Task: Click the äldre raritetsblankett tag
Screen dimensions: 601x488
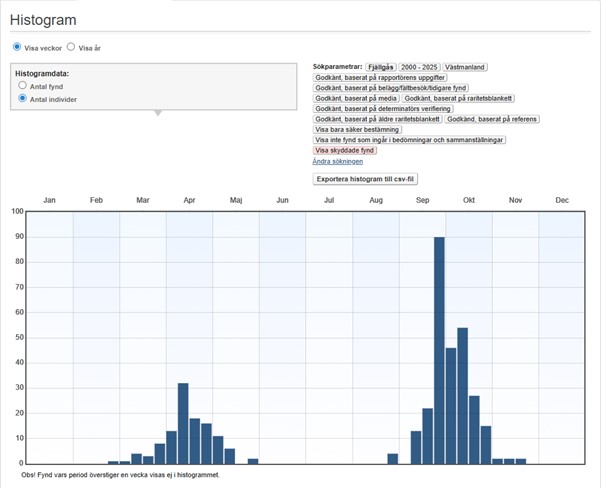Action: pyautogui.click(x=378, y=119)
